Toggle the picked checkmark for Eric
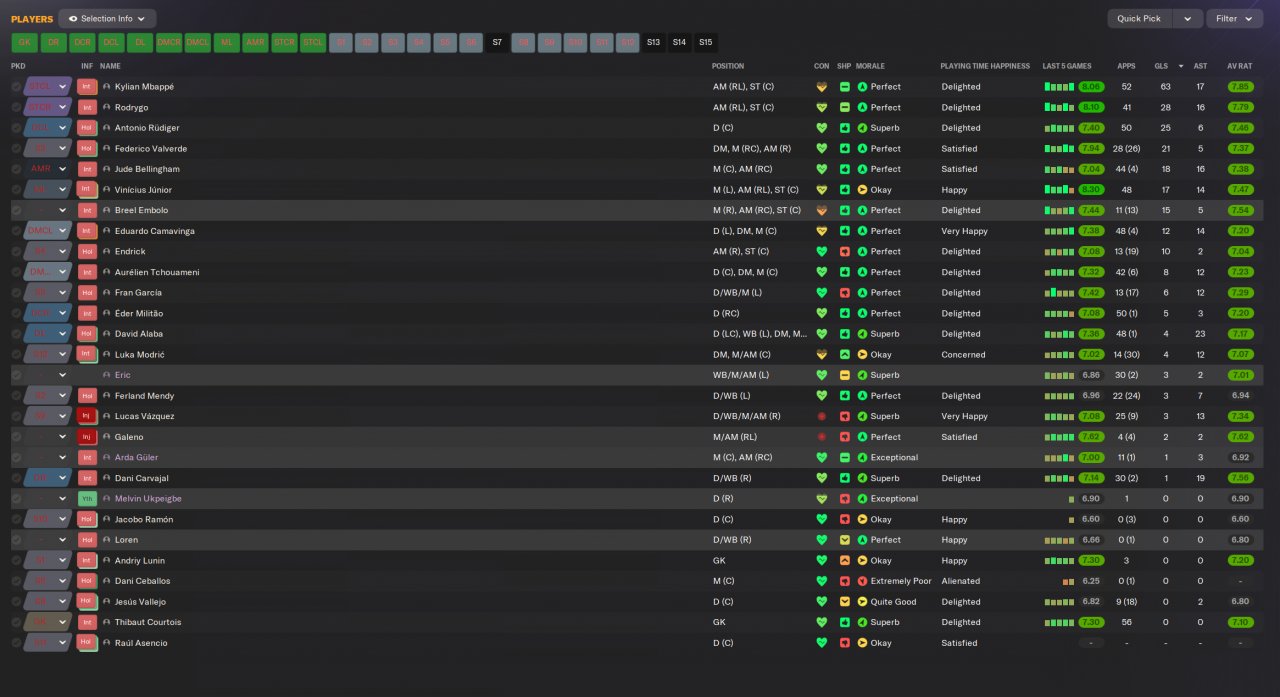Screen dimensions: 1280x697 [x=16, y=375]
